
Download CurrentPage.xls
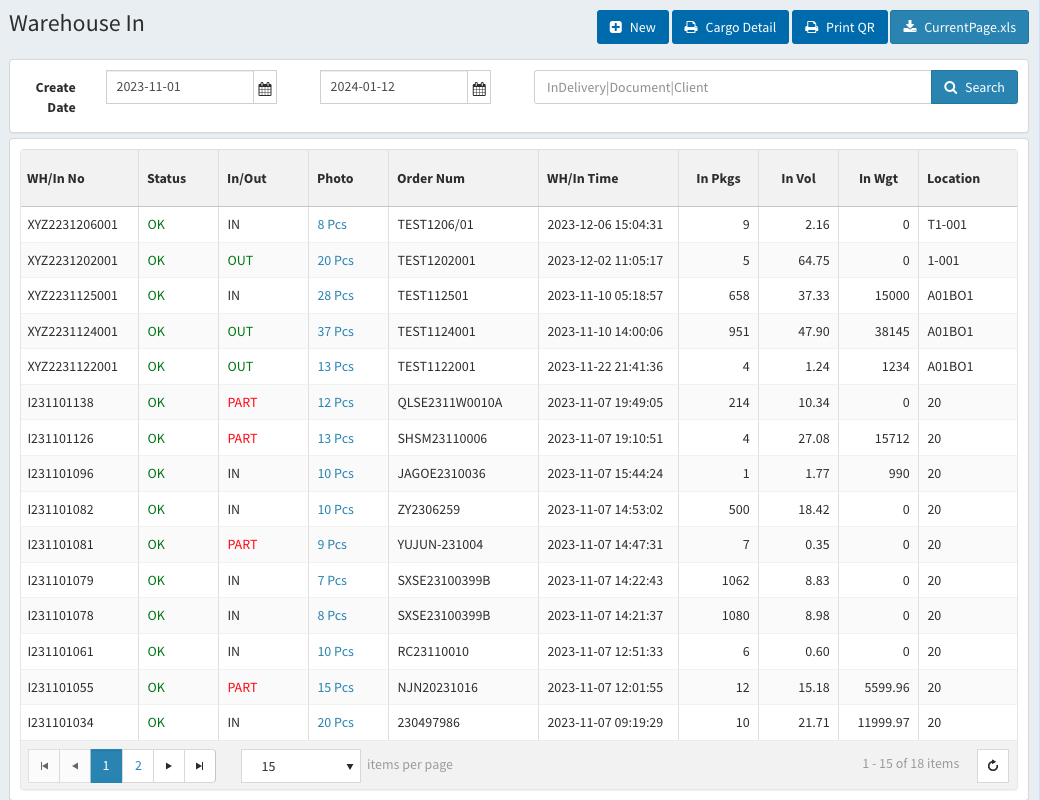pyautogui.click(x=959, y=27)
